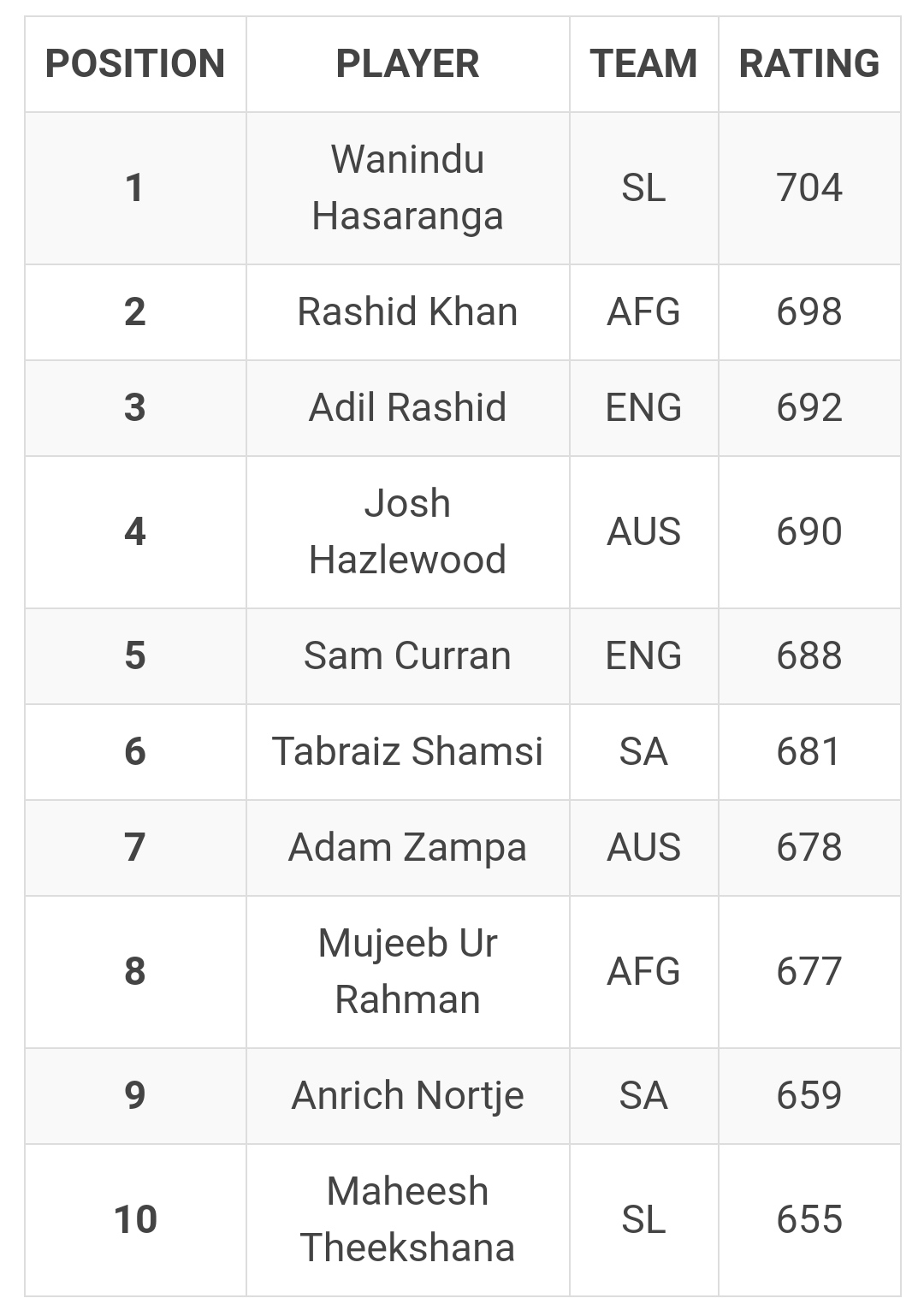Select the Mujeeb Ur Rahman cell
The width and height of the screenshot is (924, 1298).
pyautogui.click(x=407, y=971)
